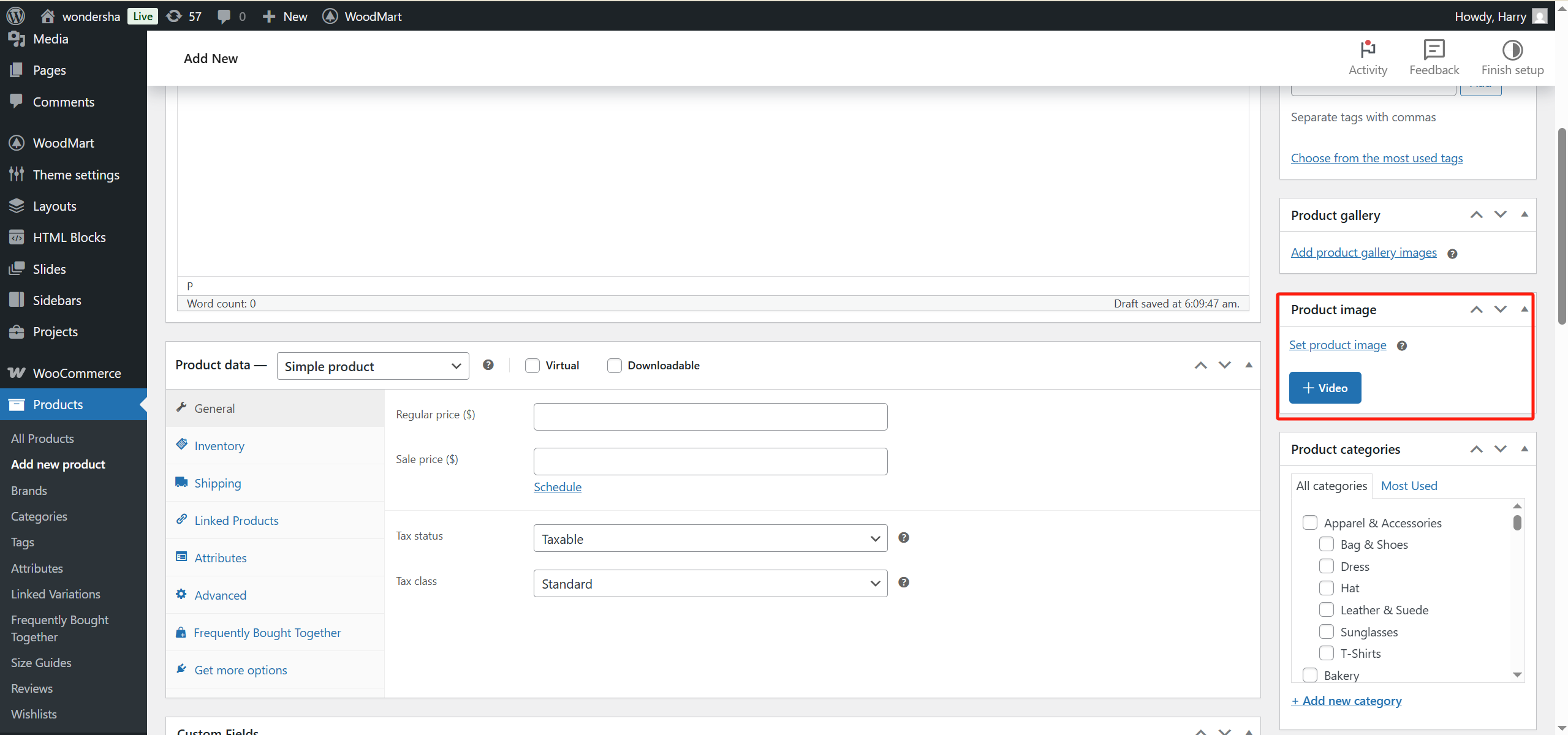This screenshot has height=735, width=1568.
Task: Click the Schedule sale link
Action: coord(557,487)
